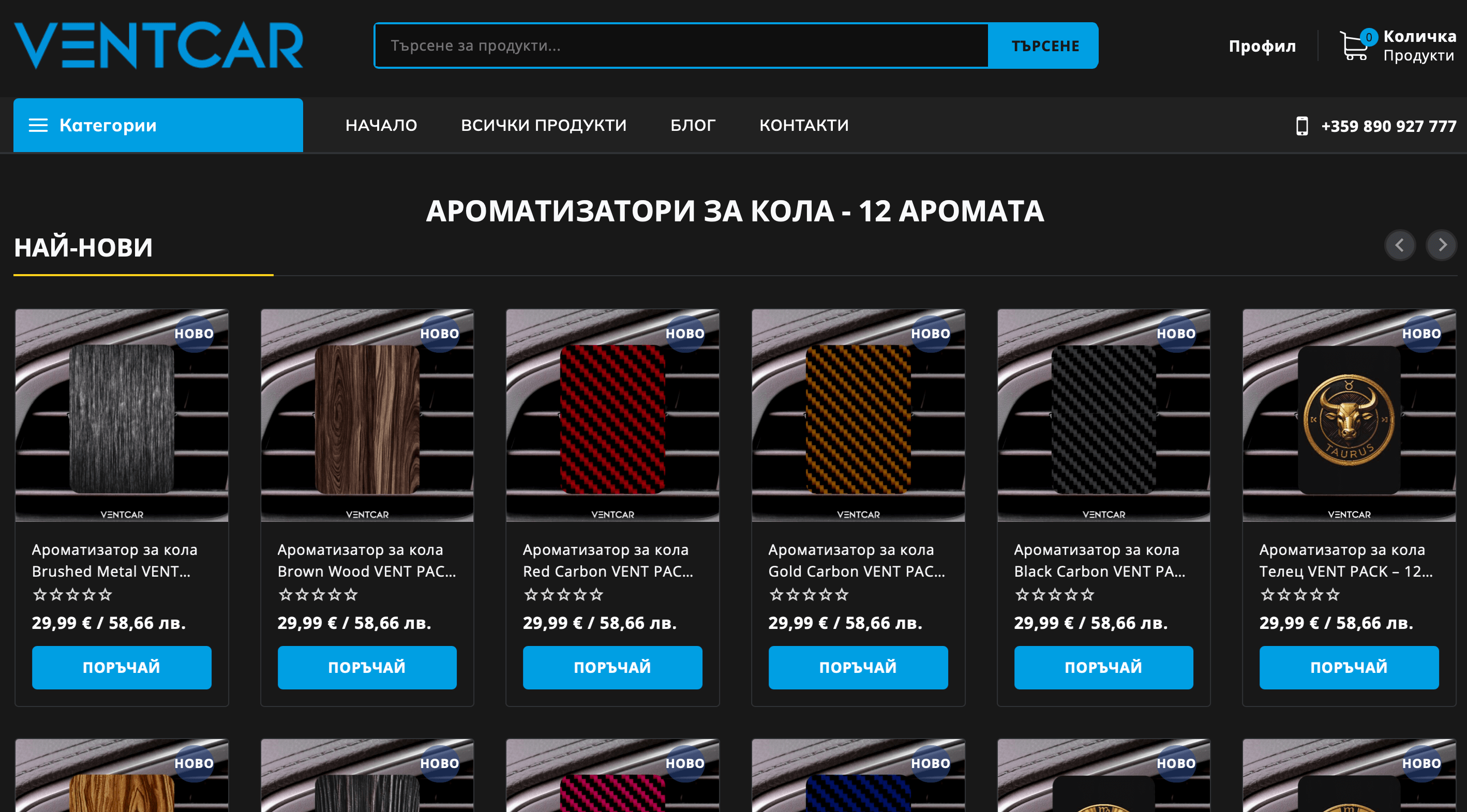Open the КОНТАКТИ page

click(x=803, y=125)
